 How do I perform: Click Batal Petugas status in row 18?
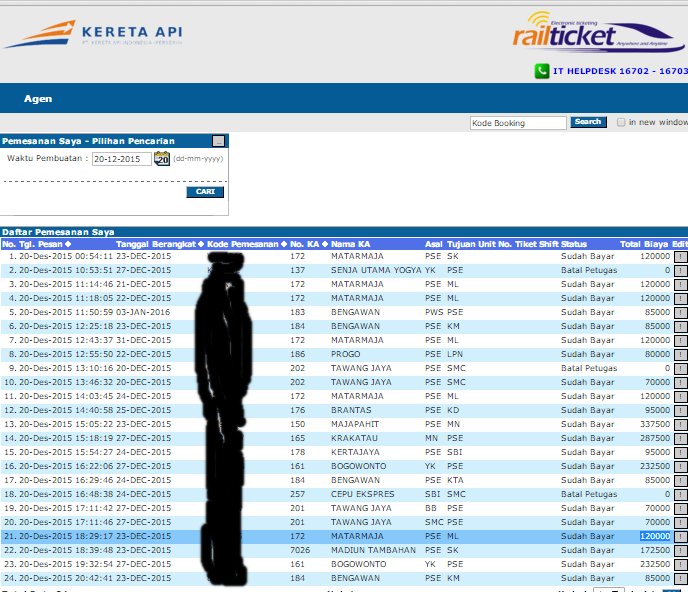[589, 494]
